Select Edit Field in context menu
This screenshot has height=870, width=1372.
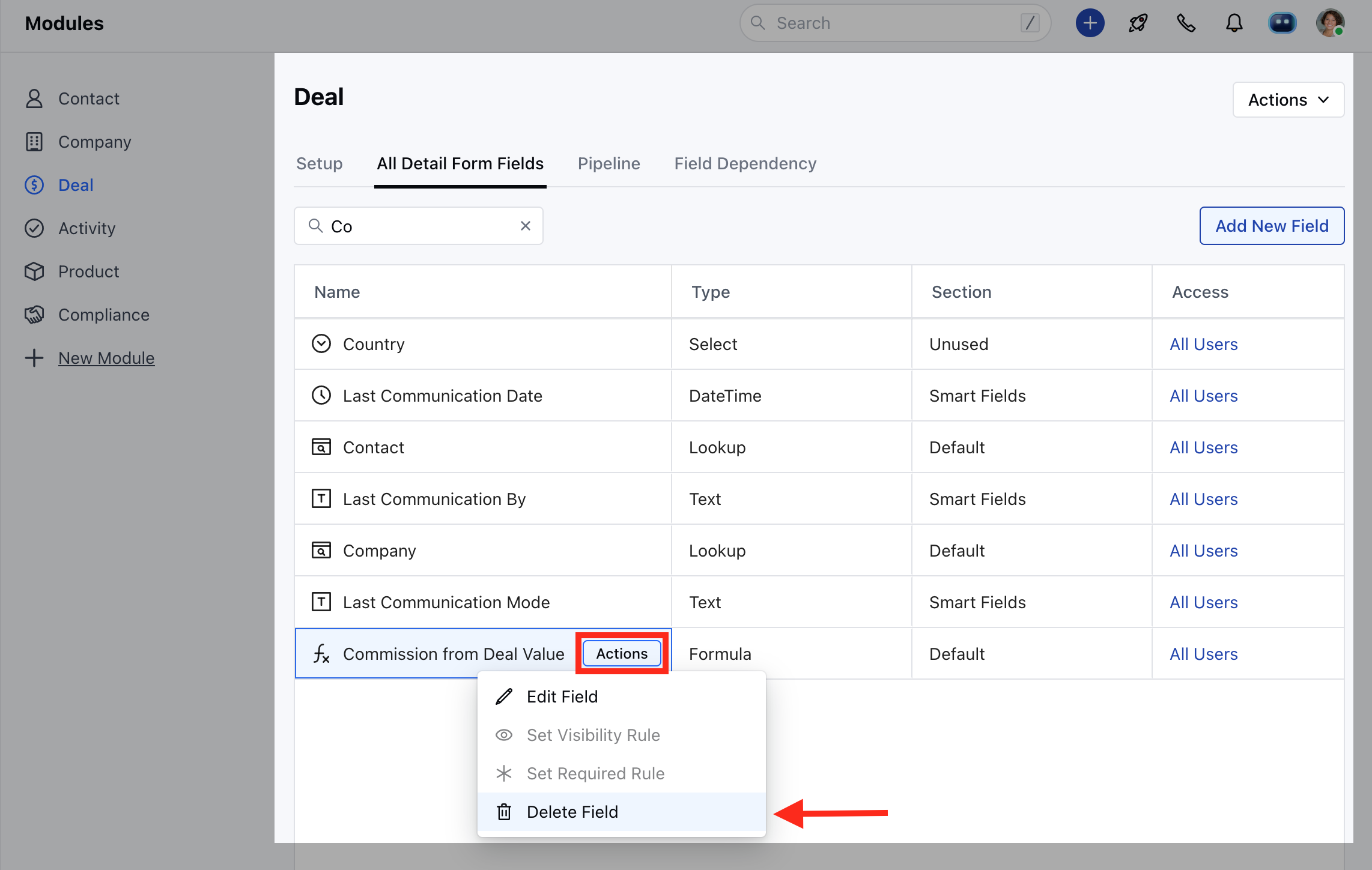[x=562, y=696]
